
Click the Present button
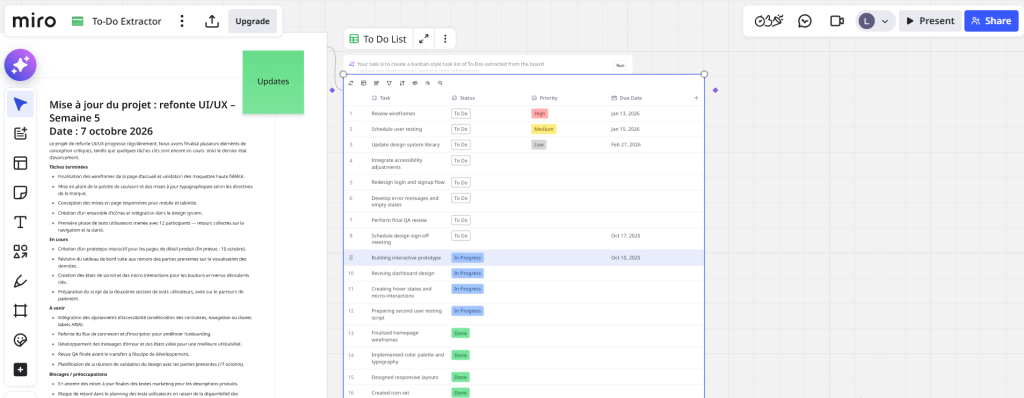point(930,21)
